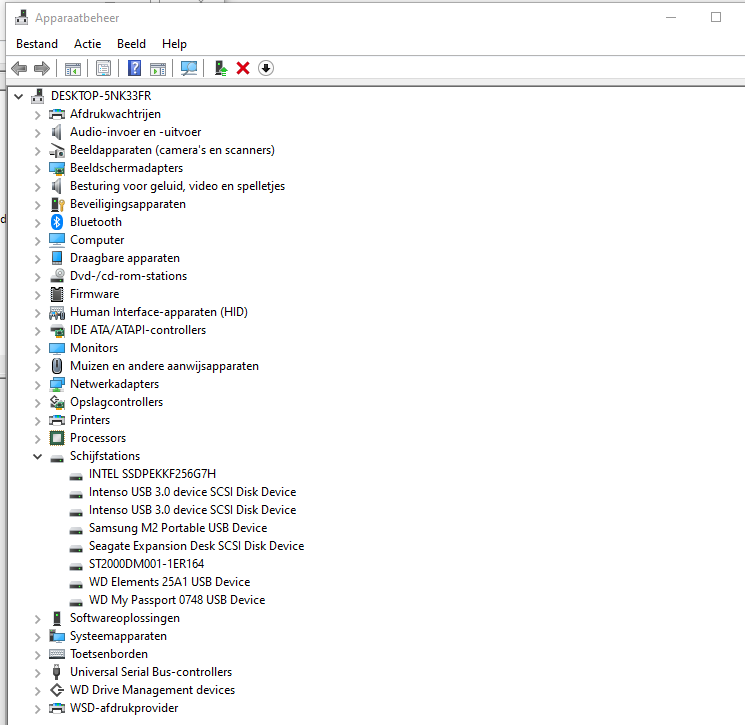Select WD My Passport 0748 USB Device
This screenshot has height=725, width=745.
point(177,600)
